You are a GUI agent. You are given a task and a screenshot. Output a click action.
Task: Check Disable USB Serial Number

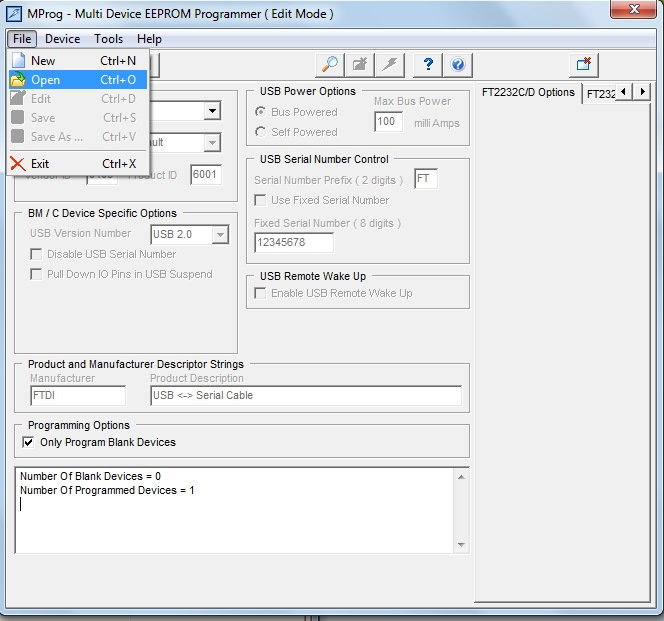[x=36, y=254]
